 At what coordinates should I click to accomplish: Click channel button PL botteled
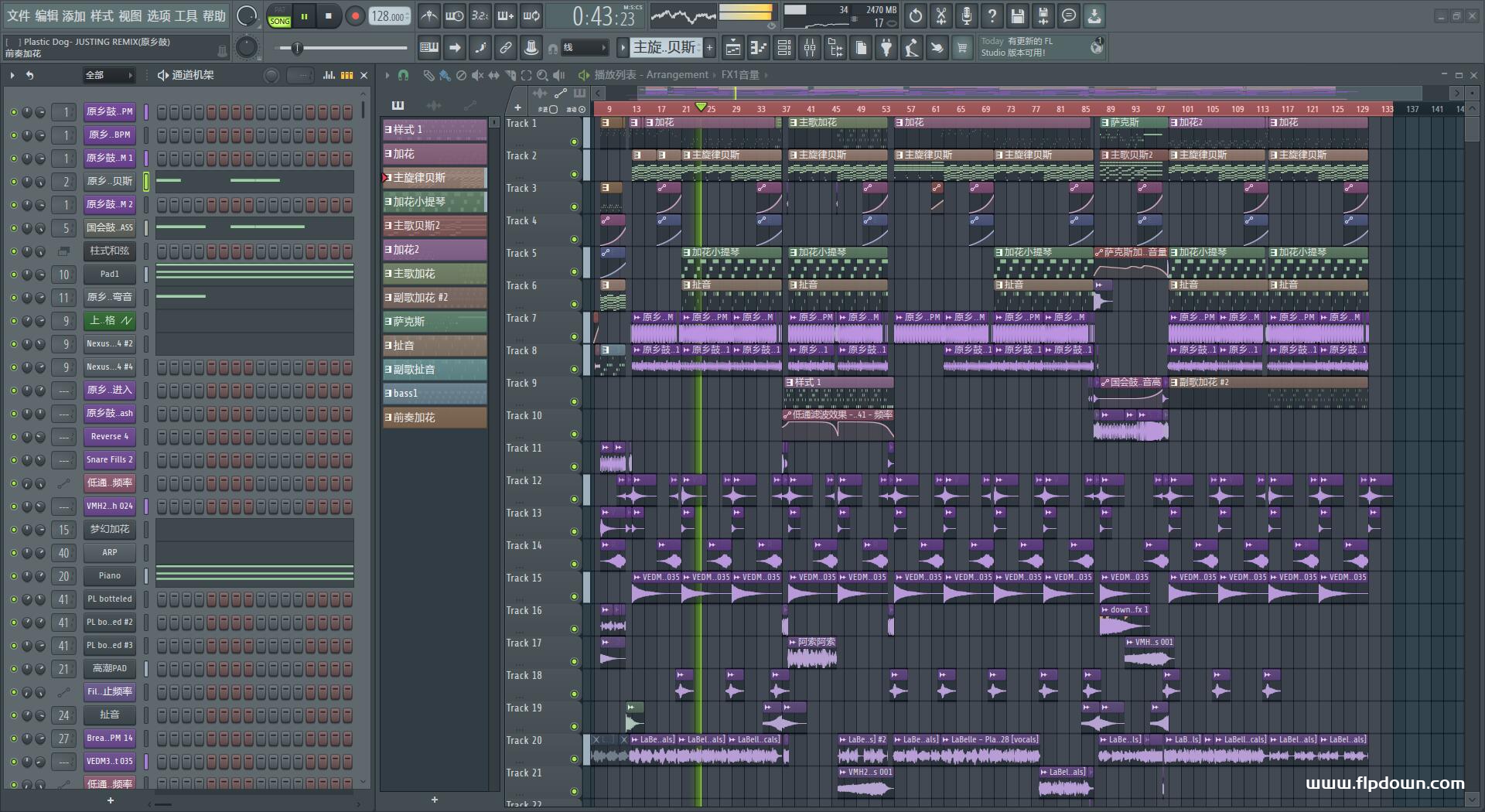click(110, 599)
